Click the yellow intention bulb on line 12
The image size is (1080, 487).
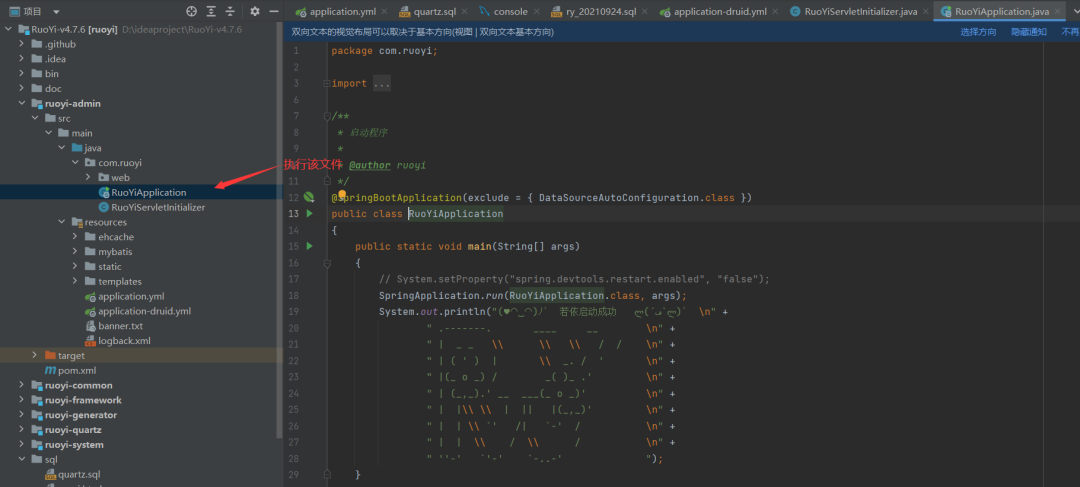(341, 195)
